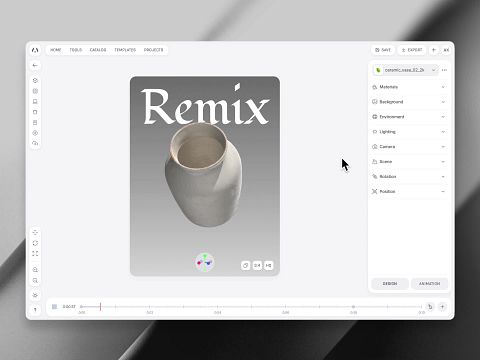This screenshot has width=480, height=360.
Task: Click the loop icon at the timeline end
Action: tap(430, 307)
